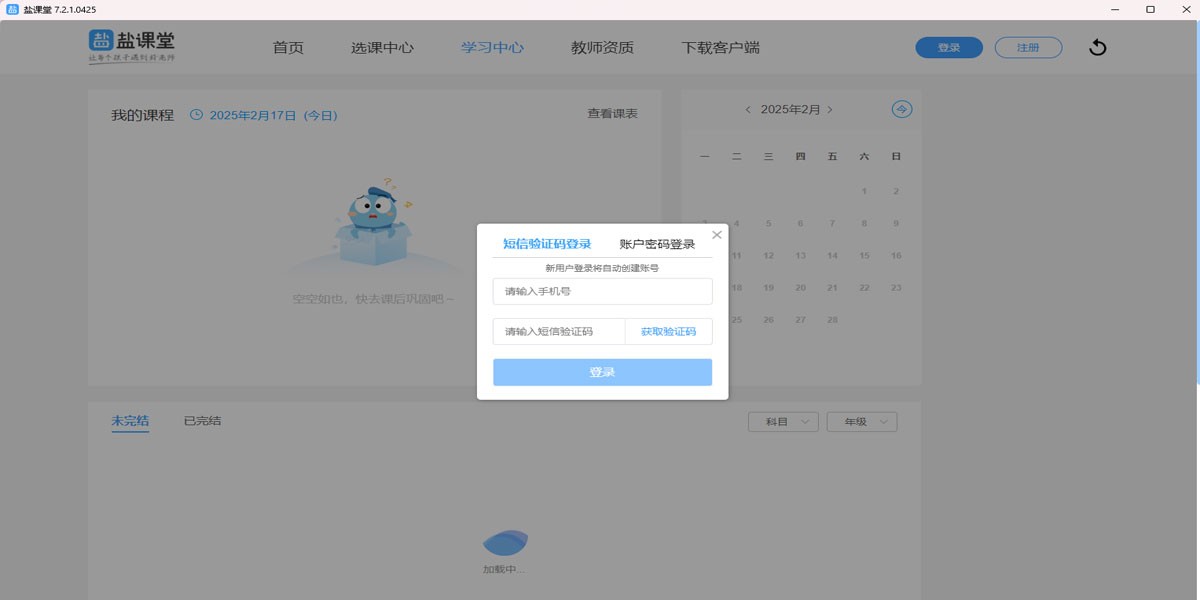1200x600 pixels.
Task: Click the SMS verification code field
Action: point(559,331)
